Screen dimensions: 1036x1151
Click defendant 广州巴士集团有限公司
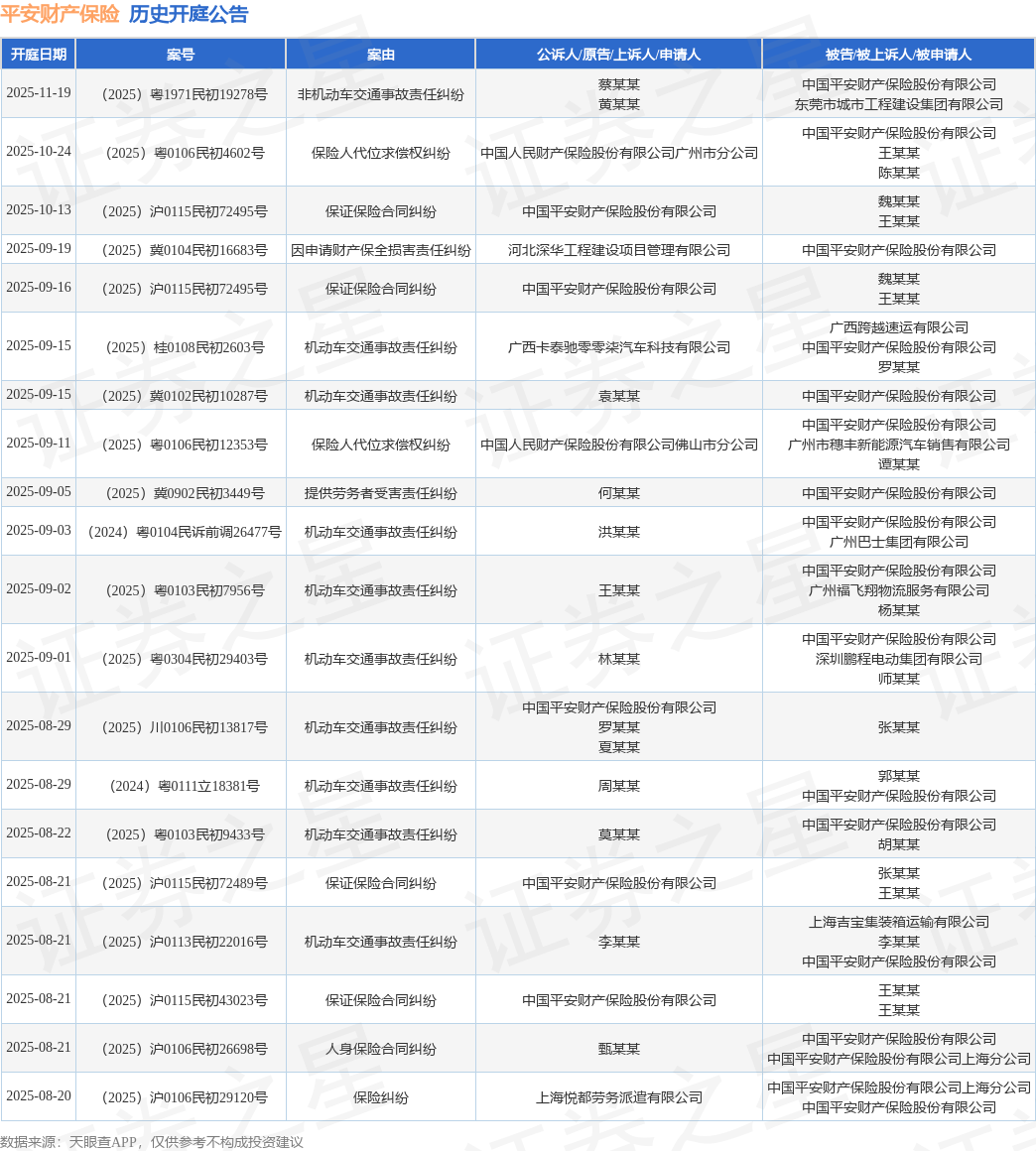click(899, 542)
